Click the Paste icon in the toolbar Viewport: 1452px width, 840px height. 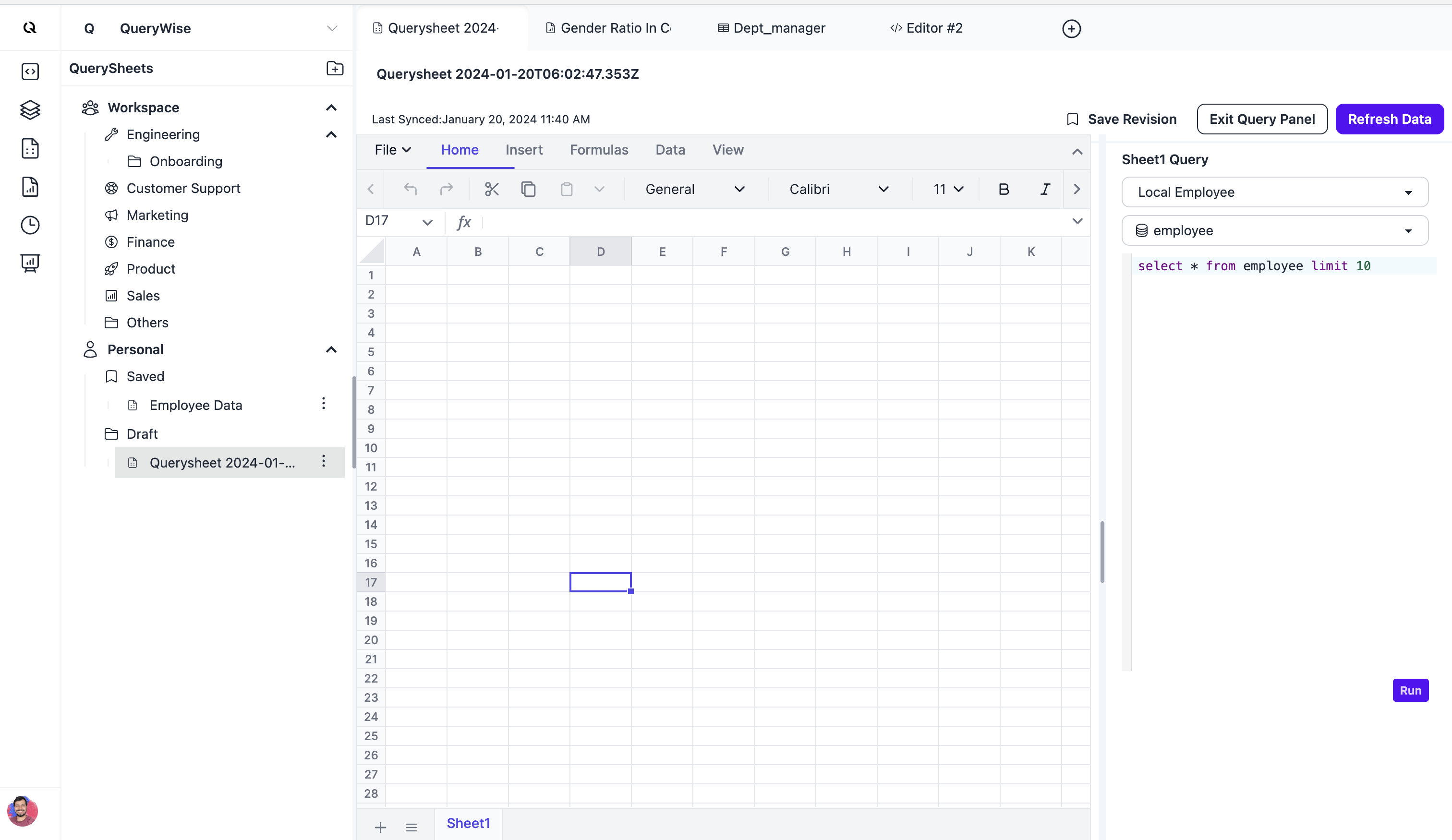567,188
